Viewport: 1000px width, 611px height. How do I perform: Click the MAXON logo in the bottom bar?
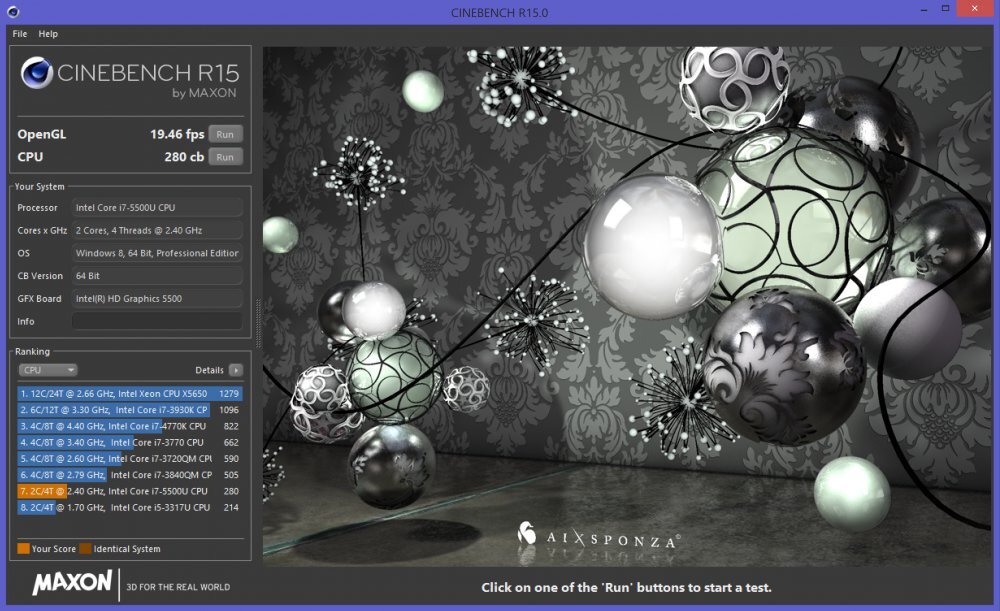coord(70,583)
